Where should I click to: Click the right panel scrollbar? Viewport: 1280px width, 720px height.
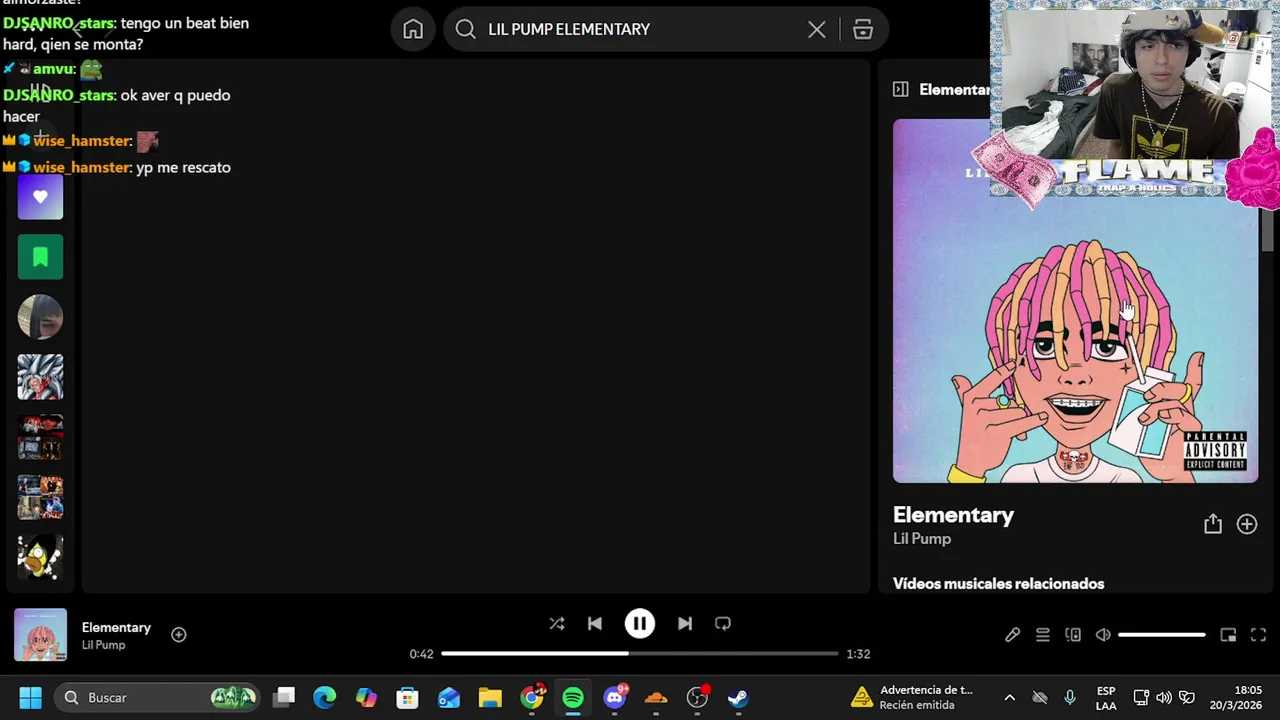[x=1267, y=230]
